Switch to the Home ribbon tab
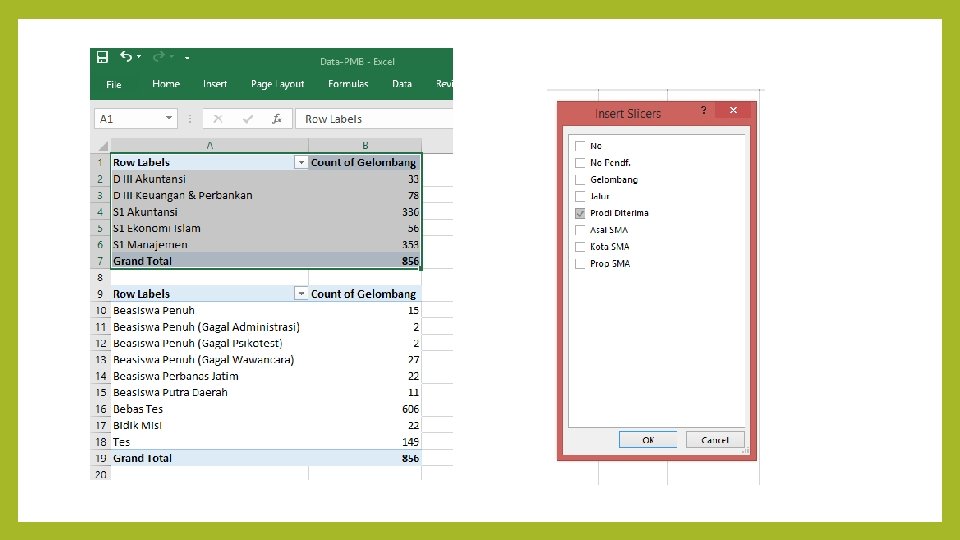960x540 pixels. [166, 84]
